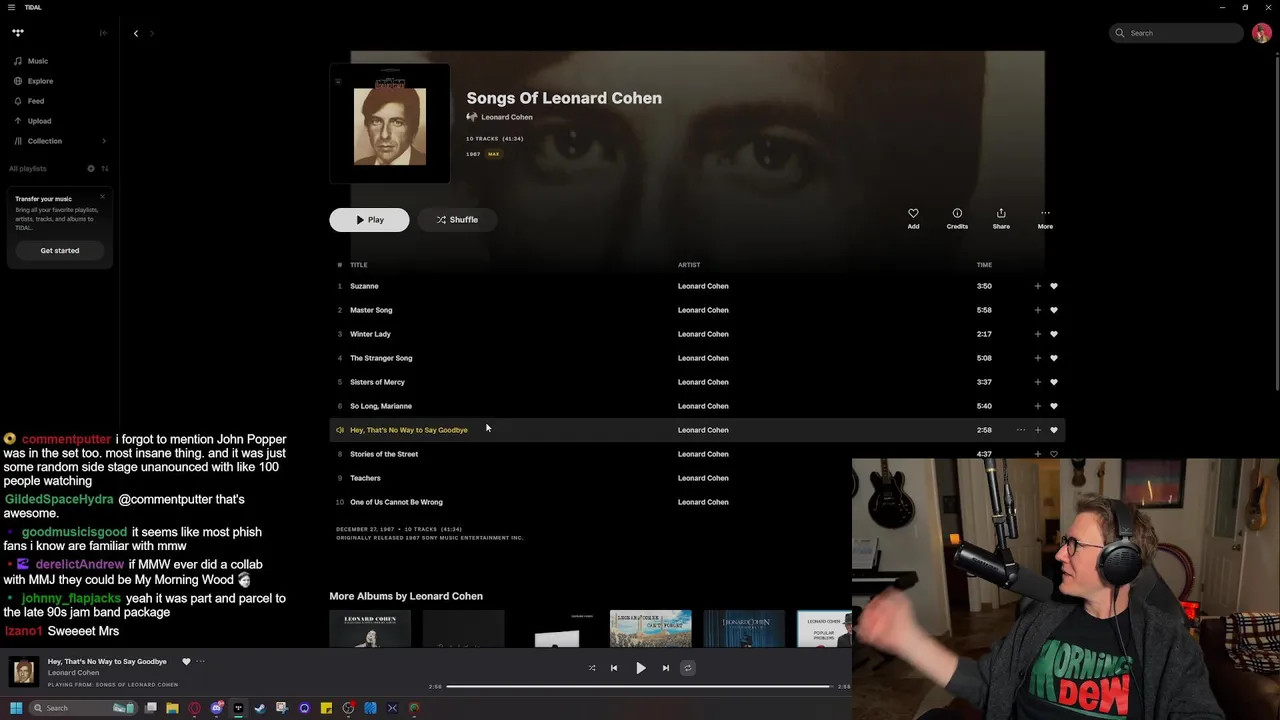Screen dimensions: 1280x720
Task: Click into the TIDAL Search field
Action: (1176, 33)
